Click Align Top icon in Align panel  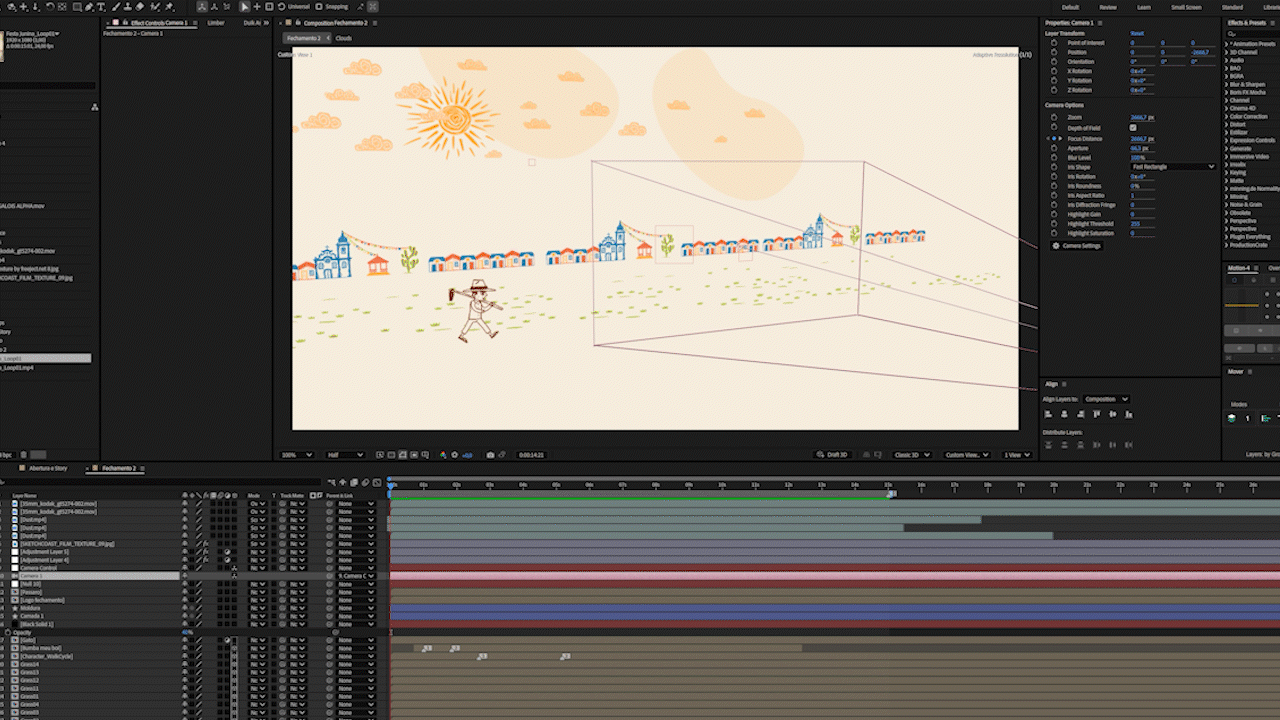point(1097,414)
